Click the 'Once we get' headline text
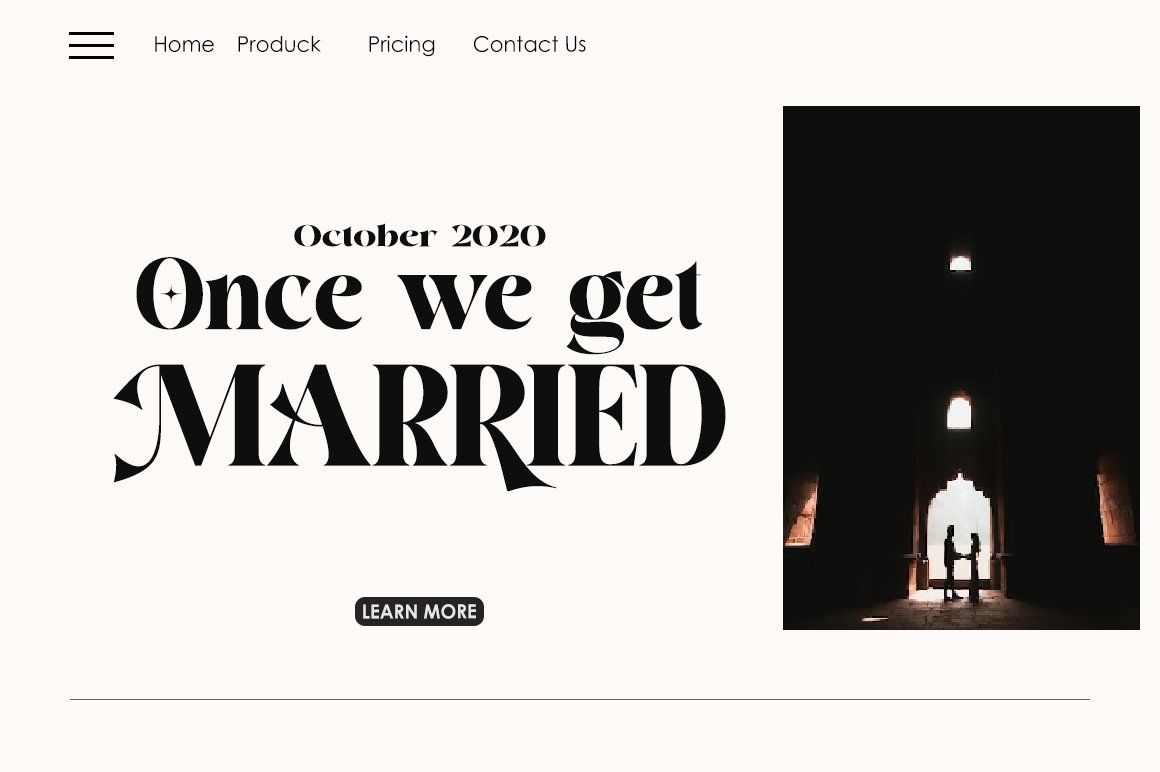The image size is (1160, 772). 419,295
